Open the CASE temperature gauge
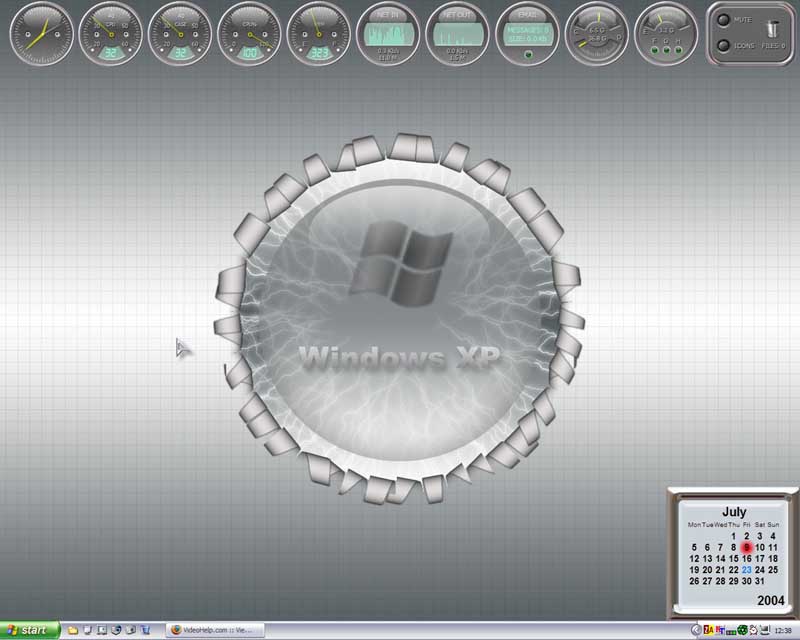Screen dimensions: 800x640 coord(180,34)
